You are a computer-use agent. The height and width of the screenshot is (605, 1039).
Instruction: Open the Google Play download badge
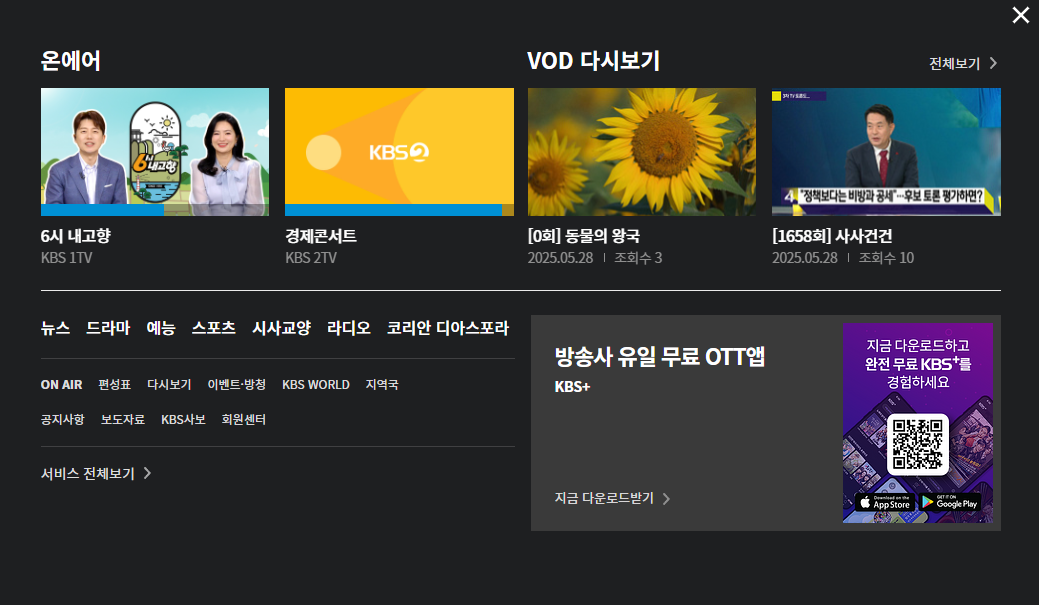(950, 502)
